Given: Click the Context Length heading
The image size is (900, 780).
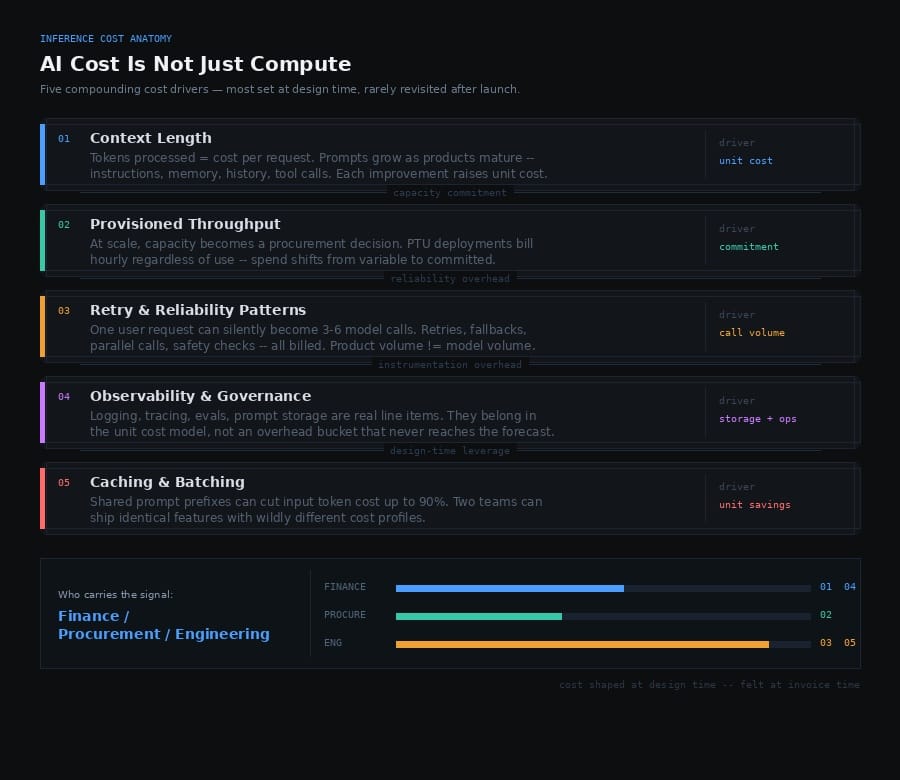Looking at the screenshot, I should (150, 138).
